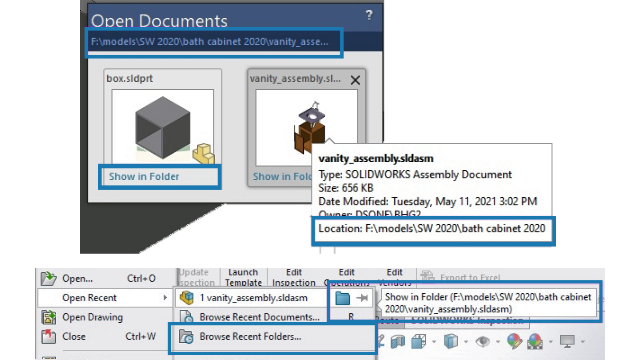
Task: Click the Open Drawing icon
Action: pyautogui.click(x=49, y=317)
